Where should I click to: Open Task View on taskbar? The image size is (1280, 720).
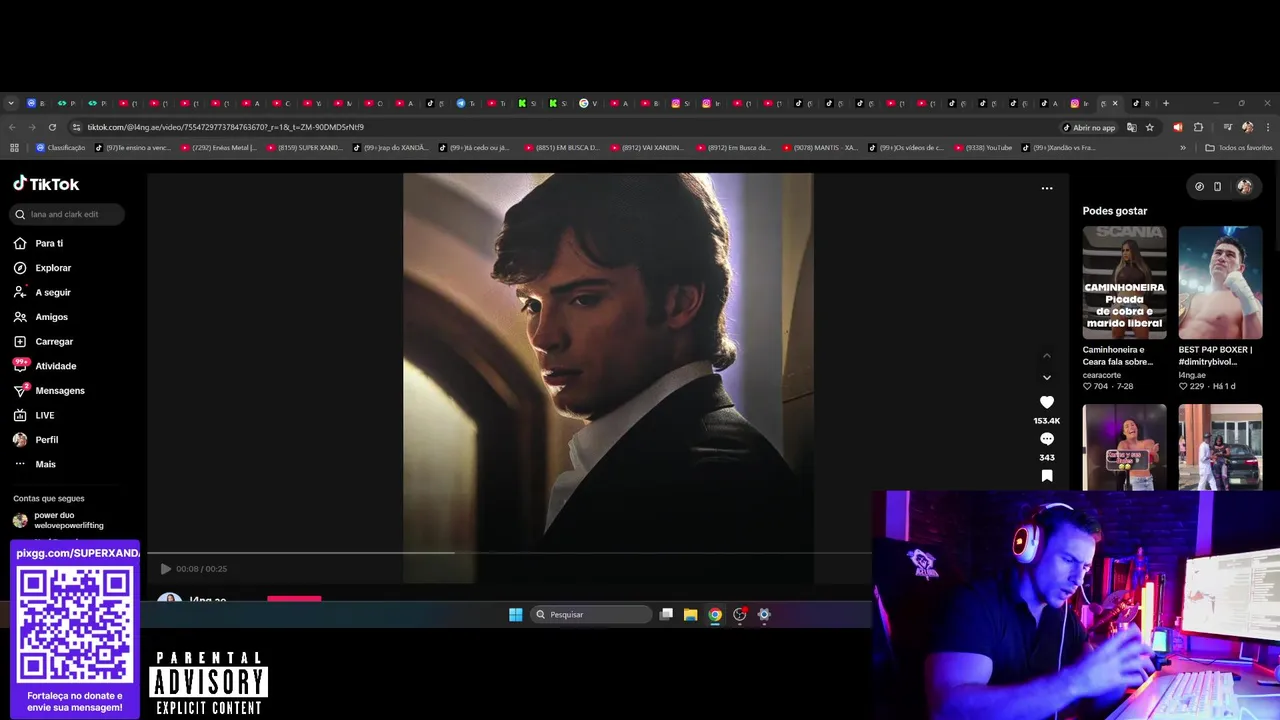(x=666, y=614)
